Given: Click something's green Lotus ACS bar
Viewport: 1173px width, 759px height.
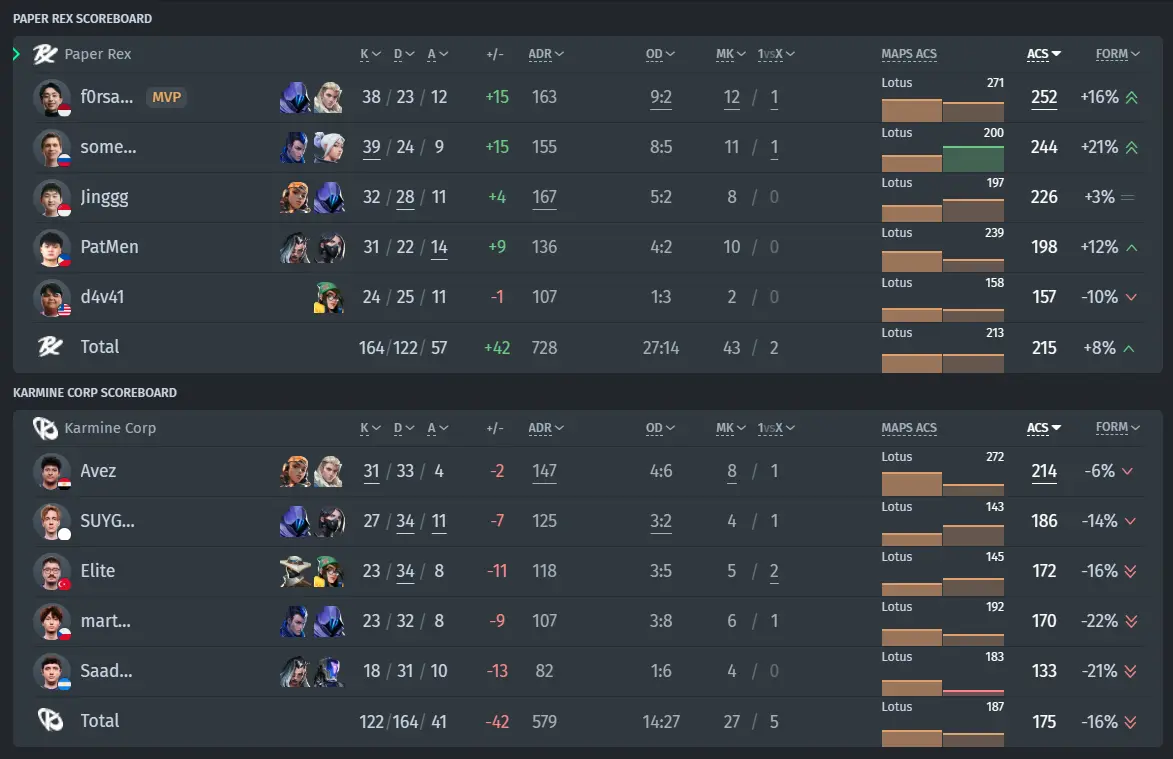Looking at the screenshot, I should click(973, 159).
